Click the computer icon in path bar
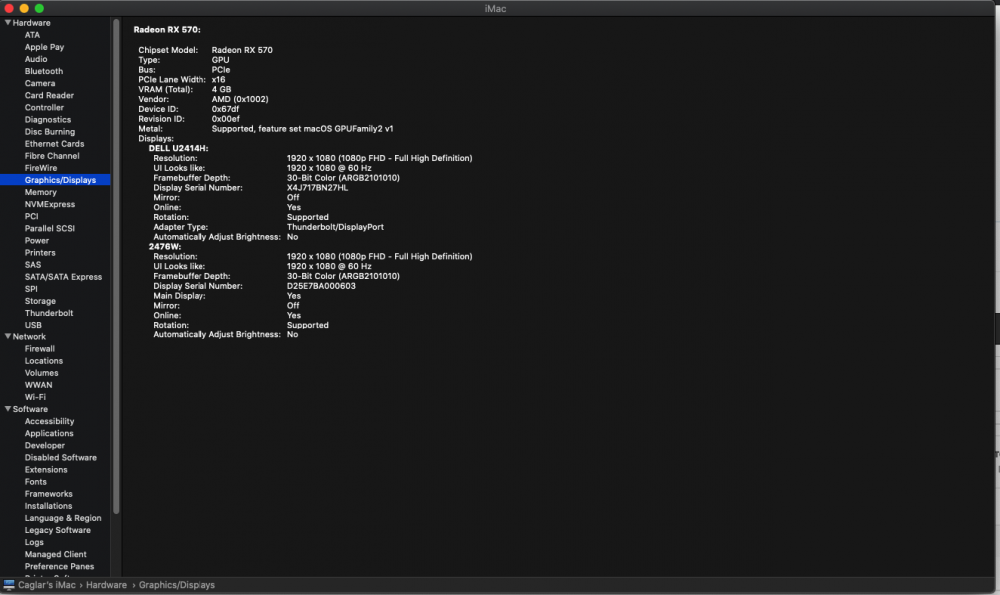The image size is (1000, 595). pos(9,585)
